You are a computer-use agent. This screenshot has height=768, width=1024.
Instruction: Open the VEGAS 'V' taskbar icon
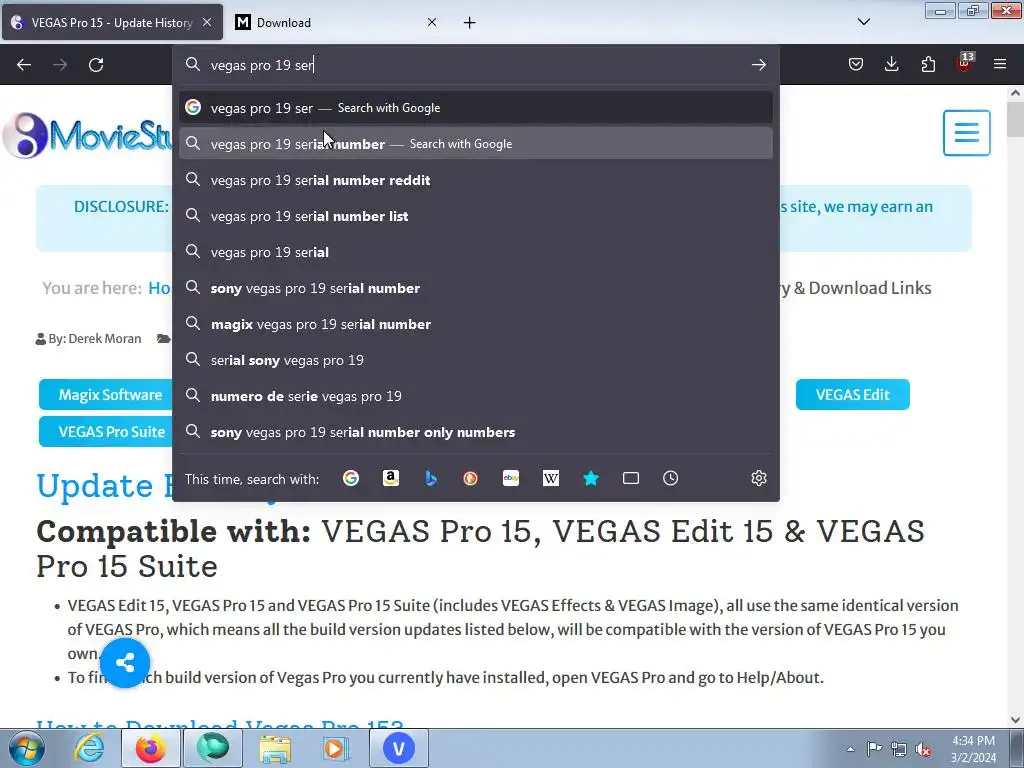point(398,748)
